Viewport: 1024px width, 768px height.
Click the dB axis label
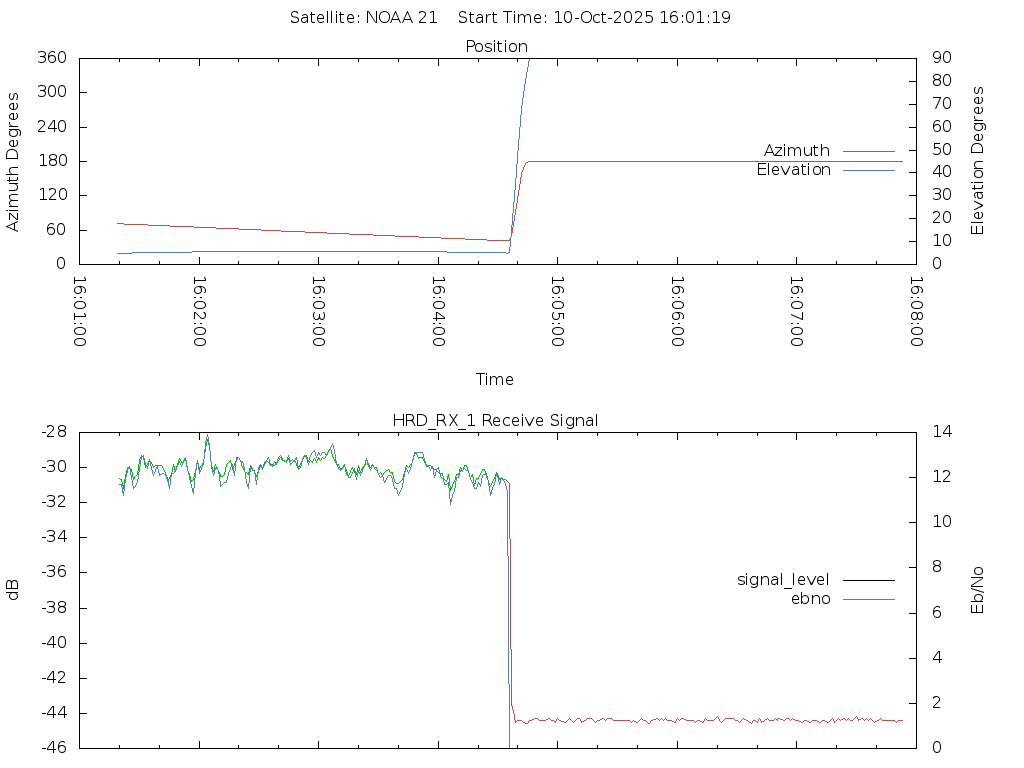tap(13, 590)
